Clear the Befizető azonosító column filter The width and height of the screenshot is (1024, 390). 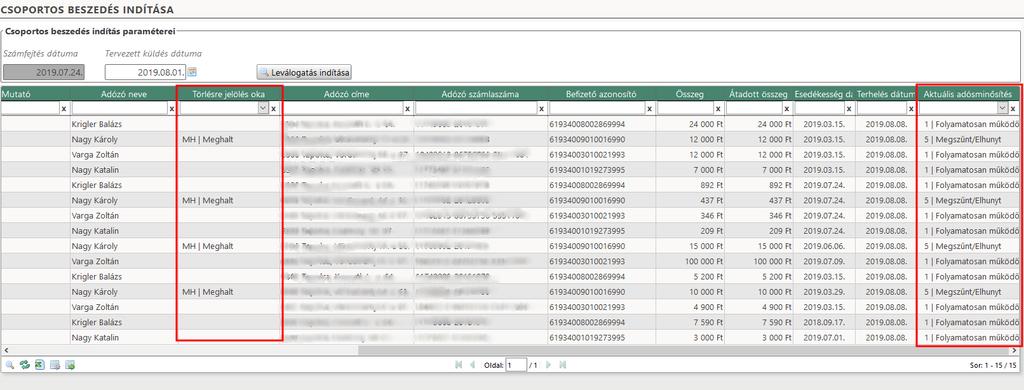649,108
